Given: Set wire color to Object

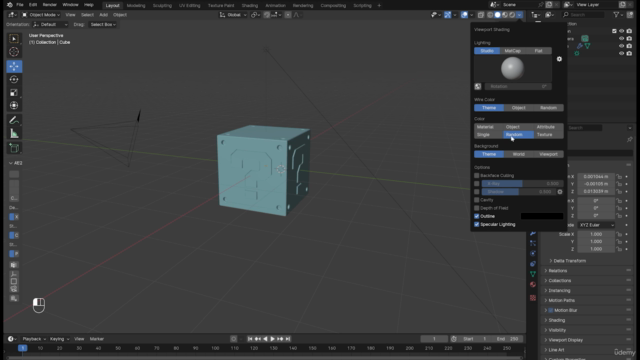Looking at the screenshot, I should click(518, 108).
